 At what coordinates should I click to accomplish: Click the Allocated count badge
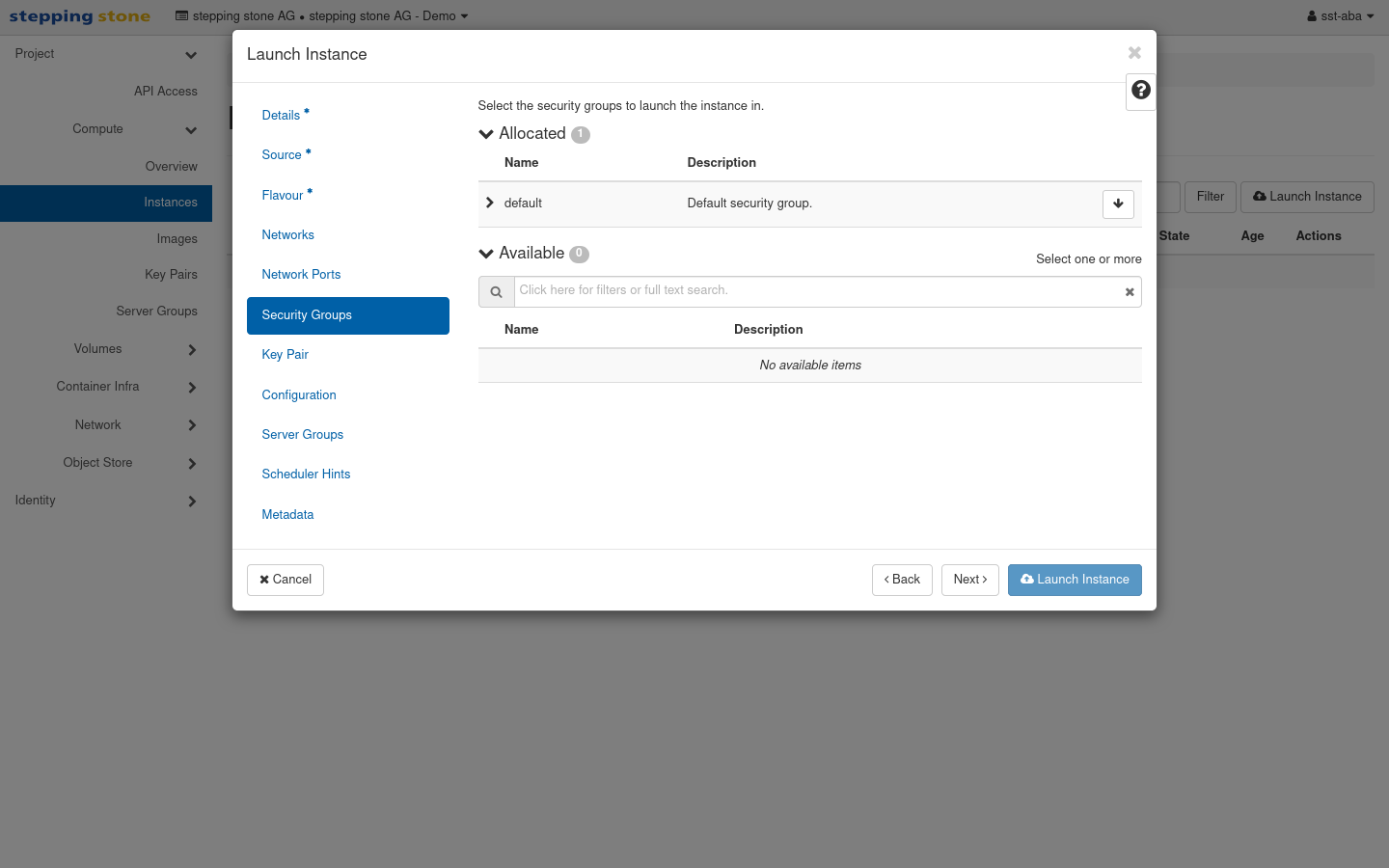(x=581, y=135)
